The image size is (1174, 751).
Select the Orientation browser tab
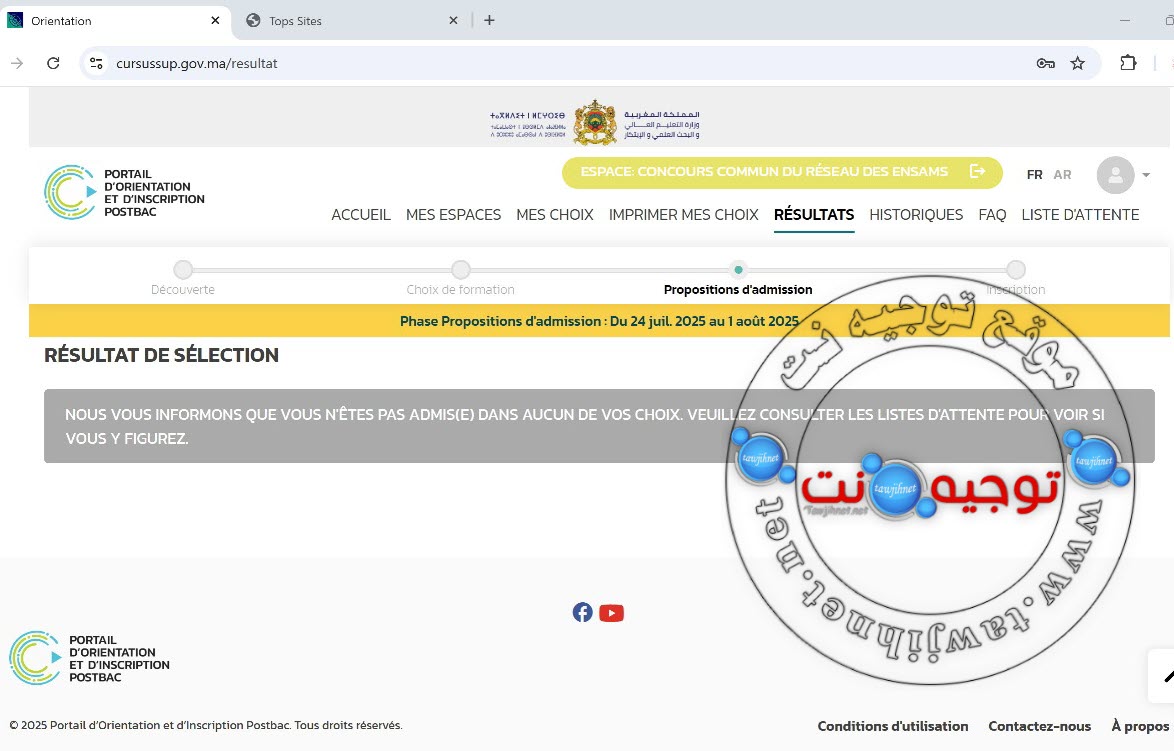(x=114, y=21)
